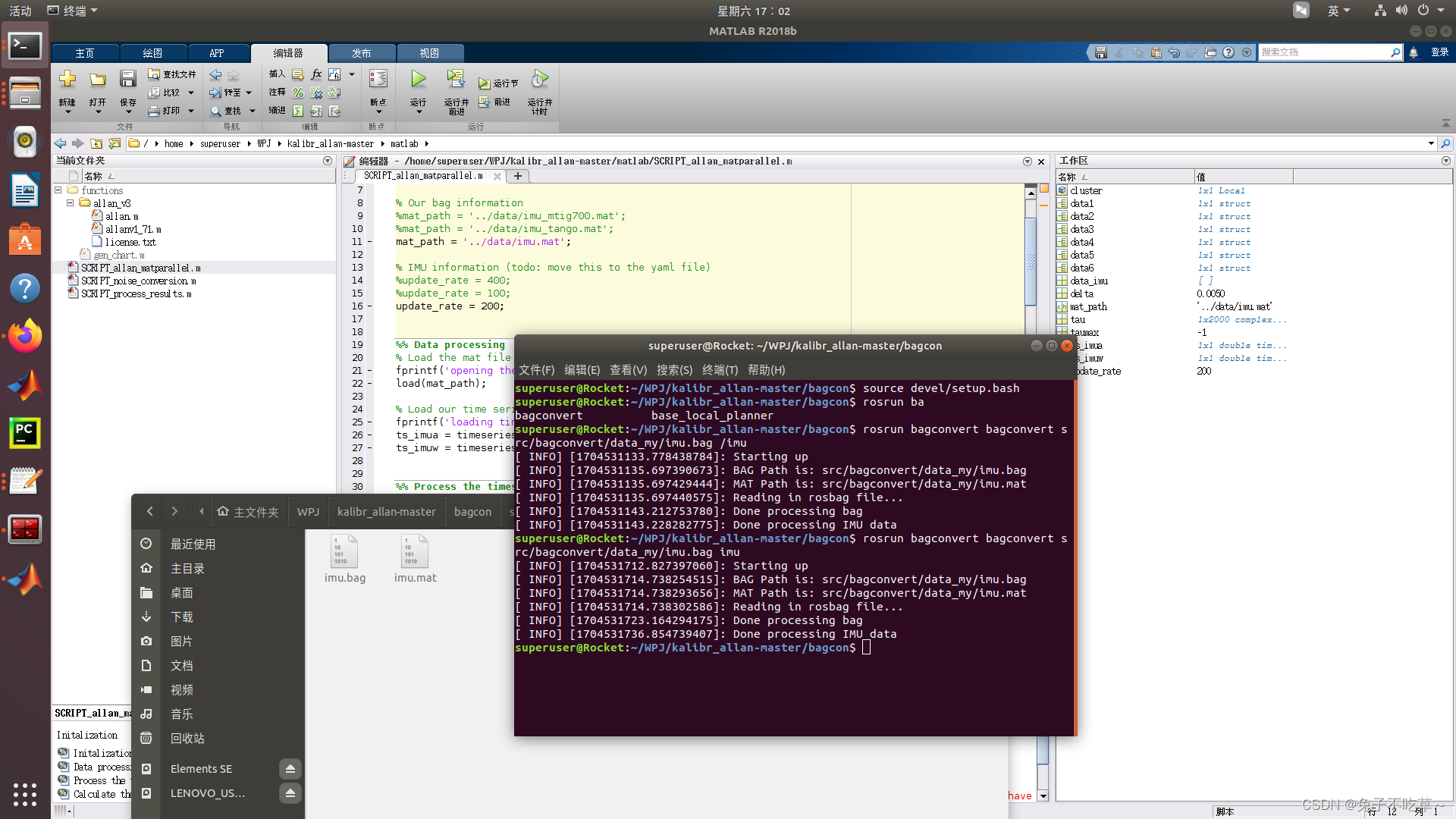Select the imu.mat file thumbnail
The image size is (1456, 819).
tap(415, 552)
